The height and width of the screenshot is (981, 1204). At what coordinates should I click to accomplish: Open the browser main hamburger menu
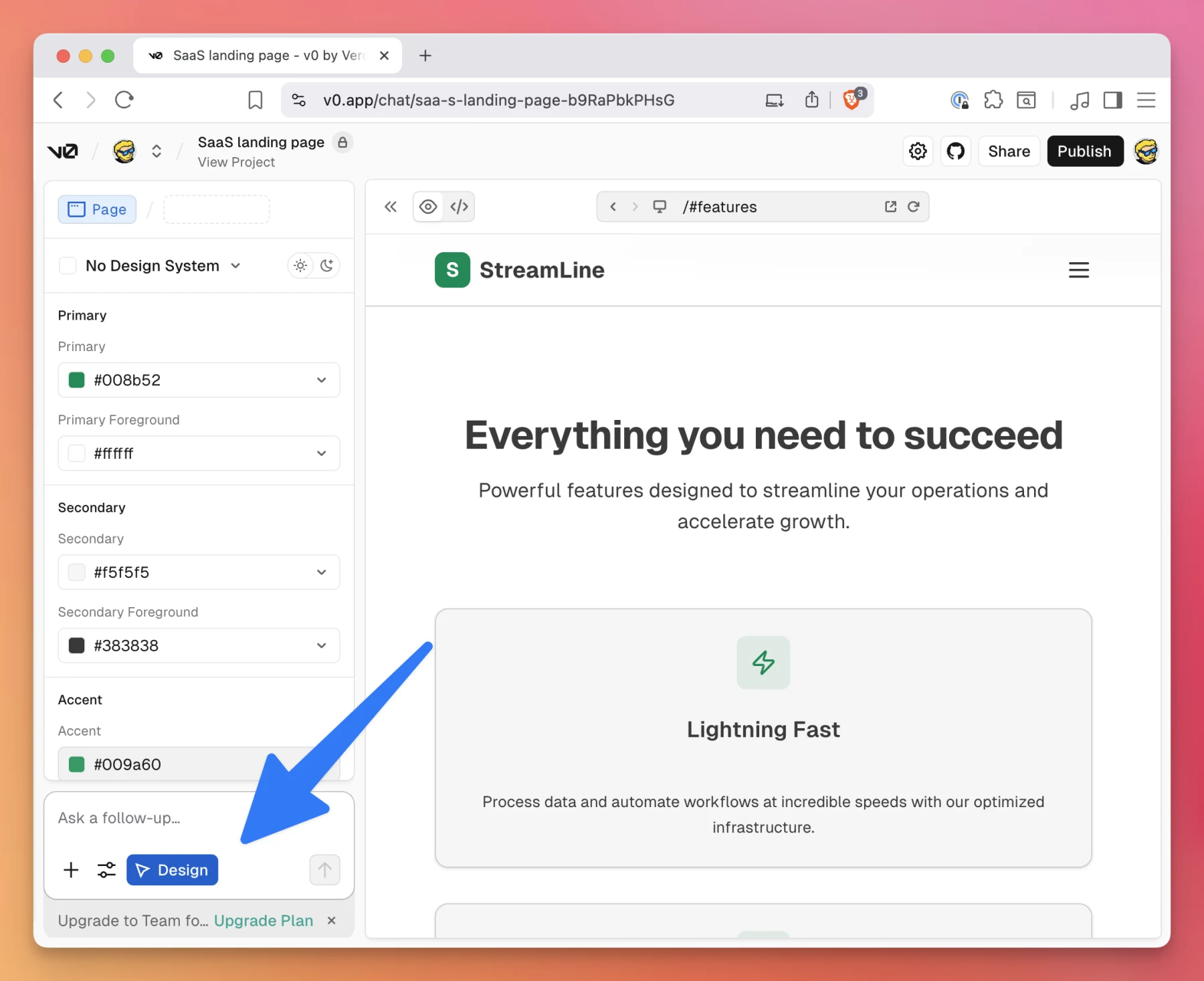[1146, 100]
